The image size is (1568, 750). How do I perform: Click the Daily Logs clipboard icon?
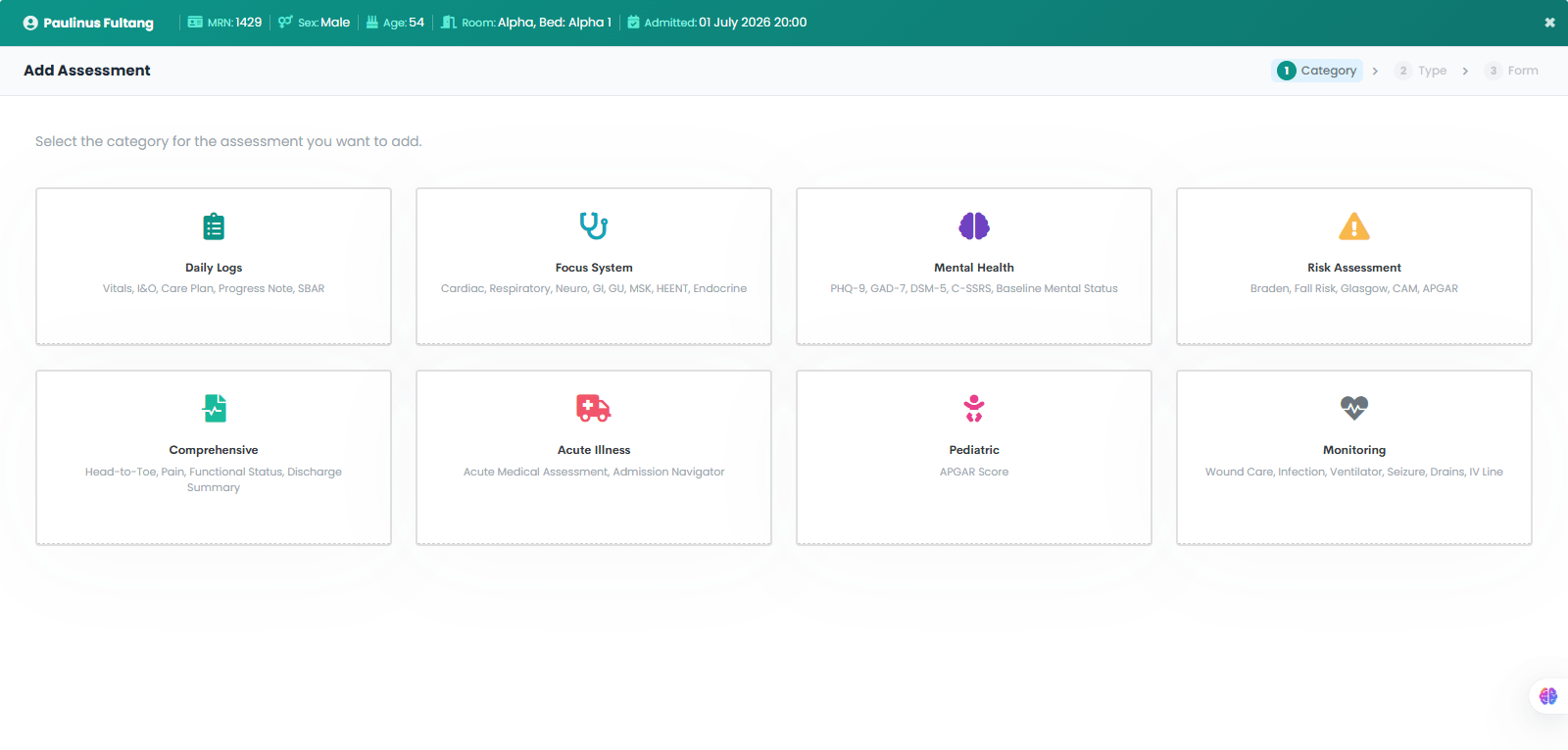[214, 226]
